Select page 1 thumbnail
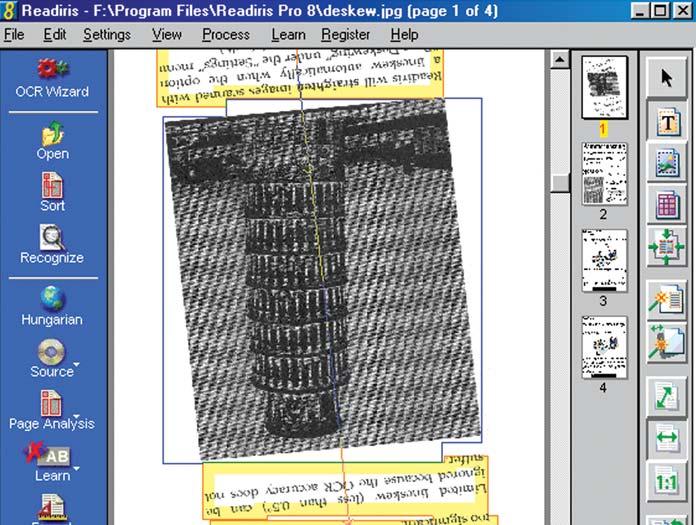Viewport: 696px width, 525px height. [604, 87]
